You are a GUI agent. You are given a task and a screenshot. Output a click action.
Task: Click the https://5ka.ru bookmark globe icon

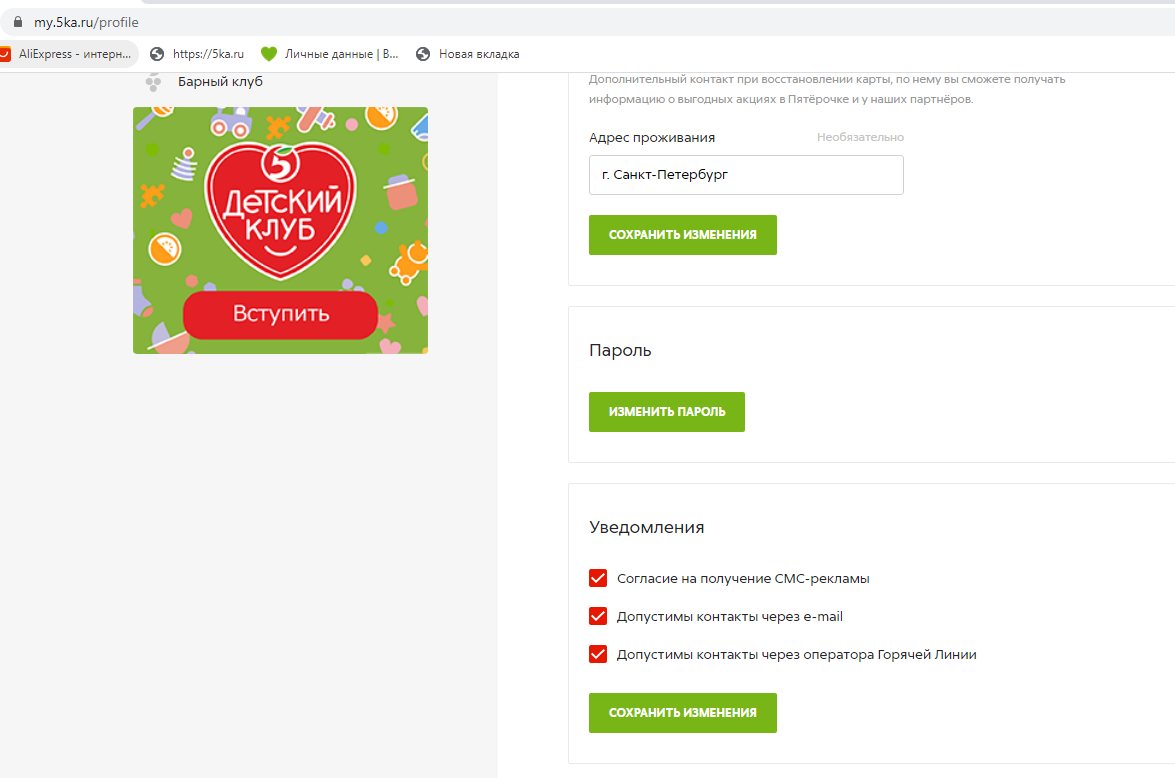[x=157, y=54]
